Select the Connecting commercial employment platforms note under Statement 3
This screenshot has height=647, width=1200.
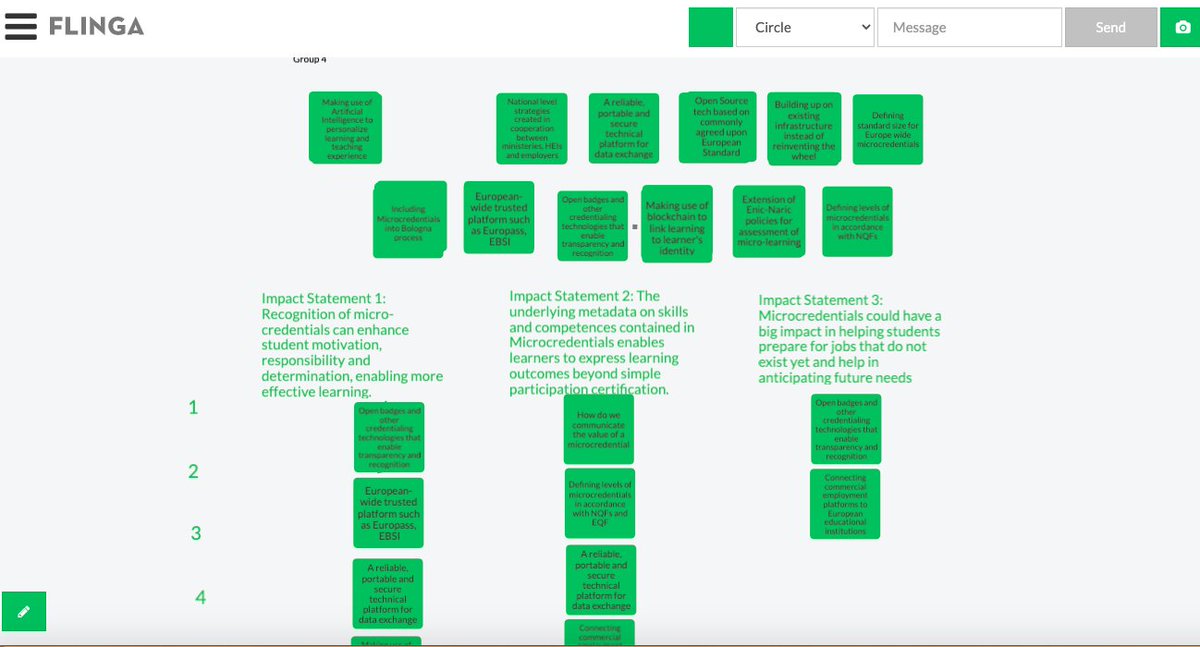(x=845, y=504)
